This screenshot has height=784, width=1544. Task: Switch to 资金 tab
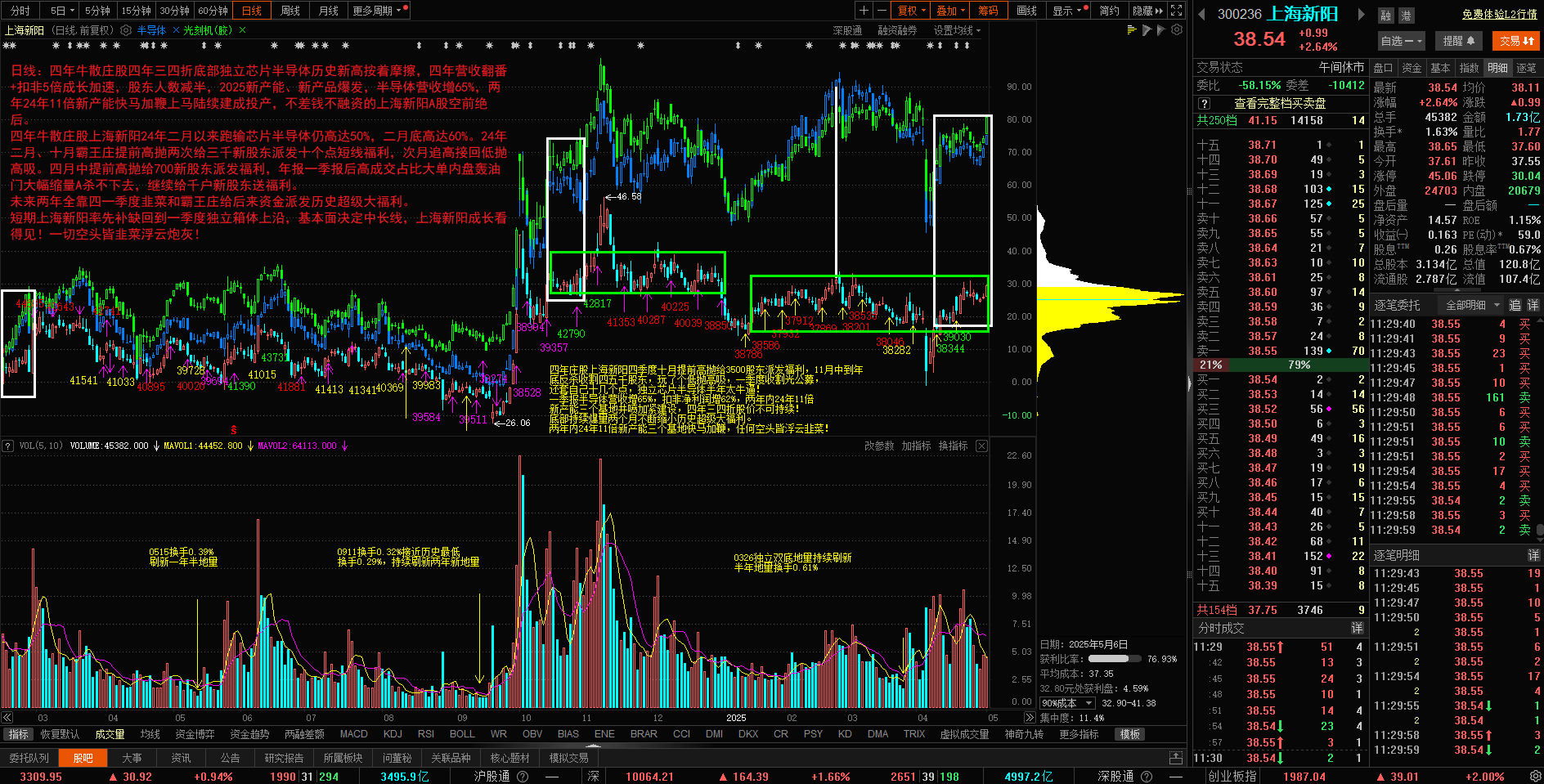click(x=1412, y=68)
